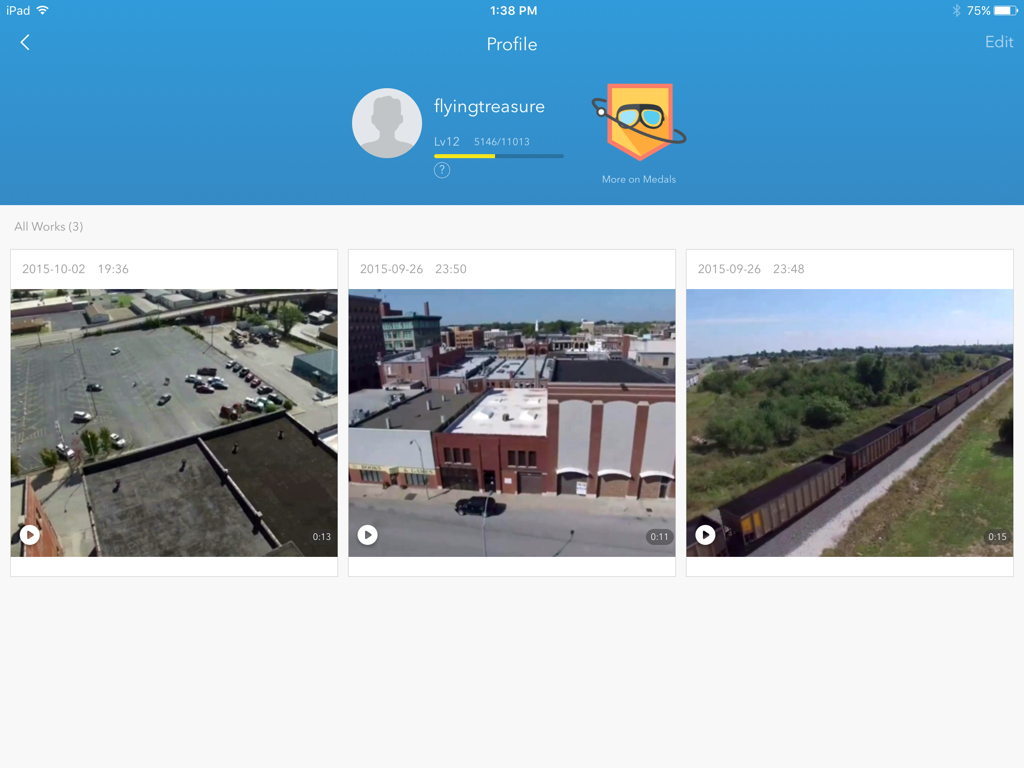Open the downtown buildings video thumbnail

512,423
